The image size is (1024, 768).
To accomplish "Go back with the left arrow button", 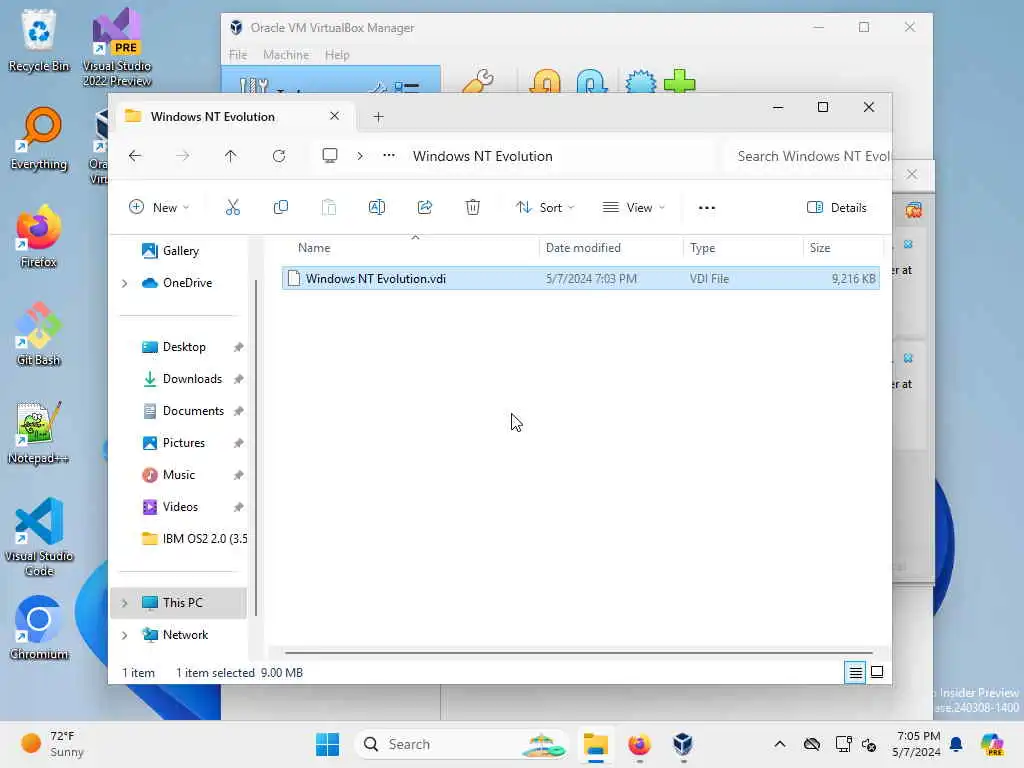I will 135,156.
